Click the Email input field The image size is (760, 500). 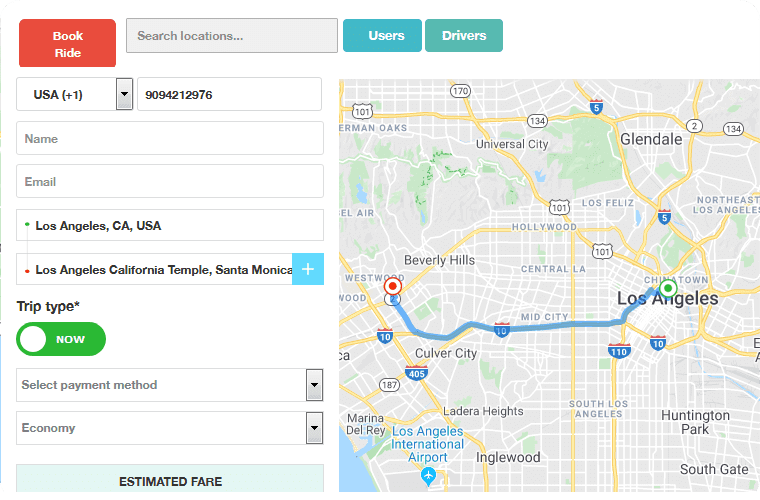click(170, 181)
